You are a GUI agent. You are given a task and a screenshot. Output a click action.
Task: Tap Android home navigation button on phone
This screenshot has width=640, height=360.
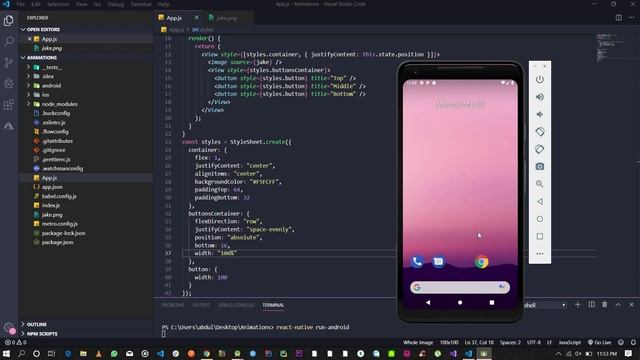point(460,302)
